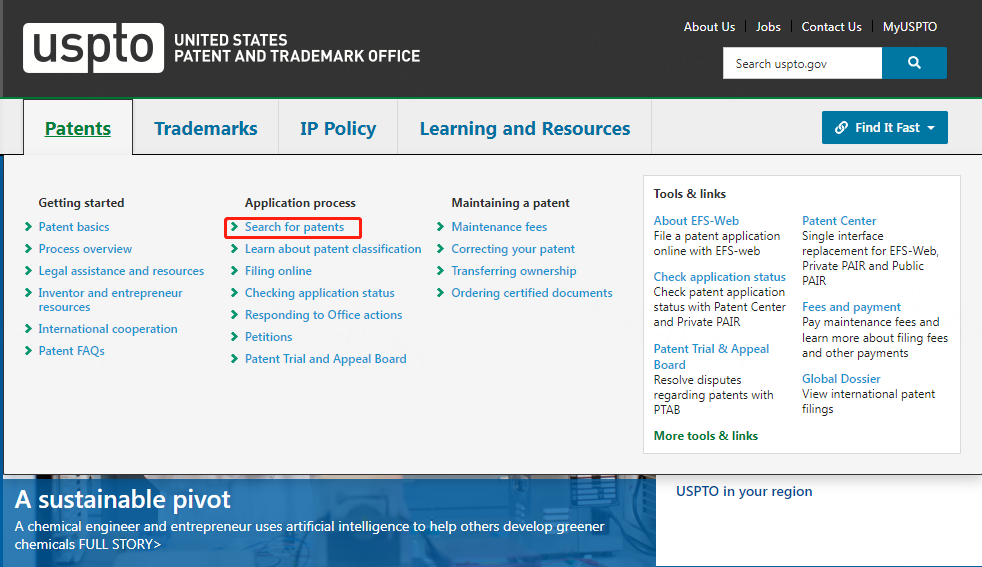The height and width of the screenshot is (567, 982).
Task: Open Fees and payment tool link
Action: (851, 307)
